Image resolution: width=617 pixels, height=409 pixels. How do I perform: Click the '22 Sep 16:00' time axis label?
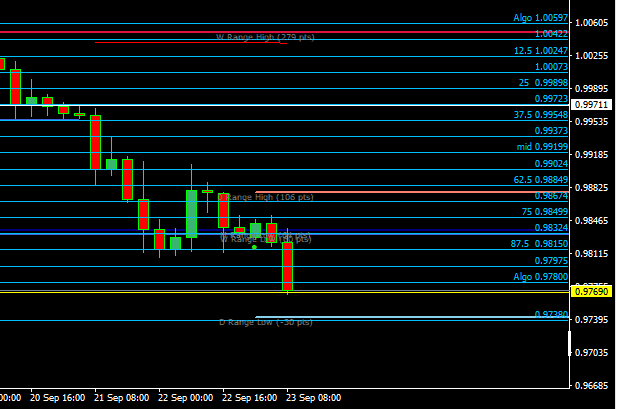249,398
